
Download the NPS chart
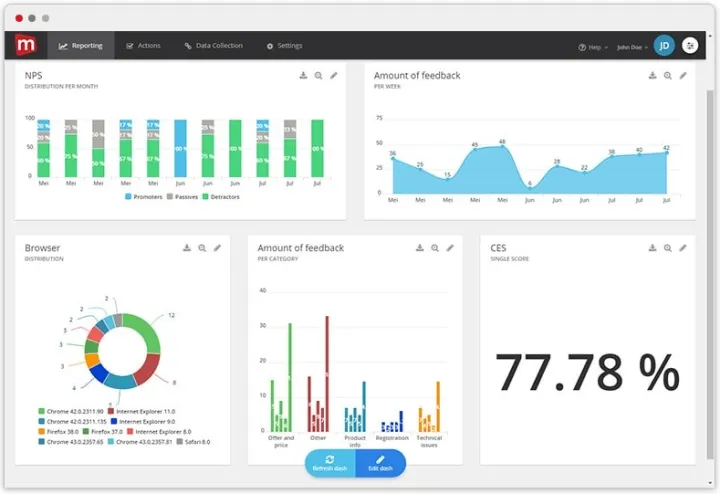[303, 76]
